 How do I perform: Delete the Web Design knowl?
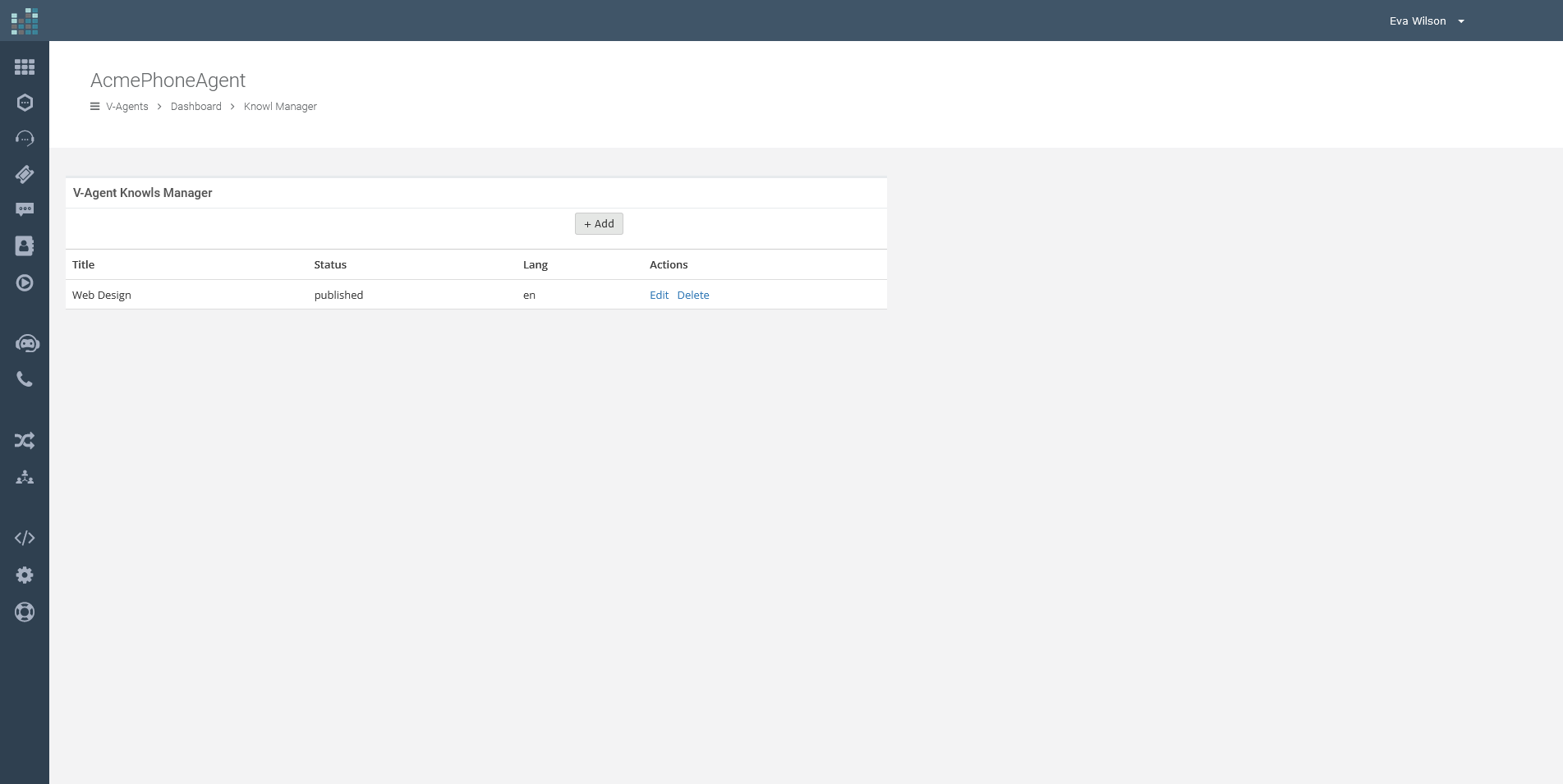point(693,295)
